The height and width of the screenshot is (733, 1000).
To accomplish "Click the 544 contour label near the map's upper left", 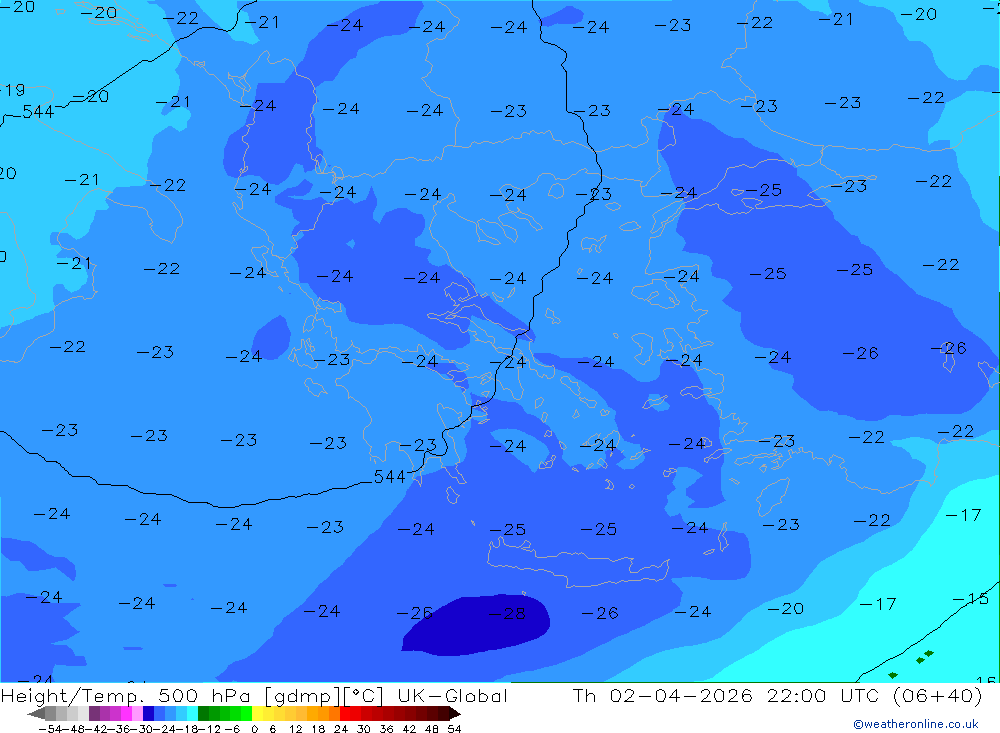I will tap(38, 112).
